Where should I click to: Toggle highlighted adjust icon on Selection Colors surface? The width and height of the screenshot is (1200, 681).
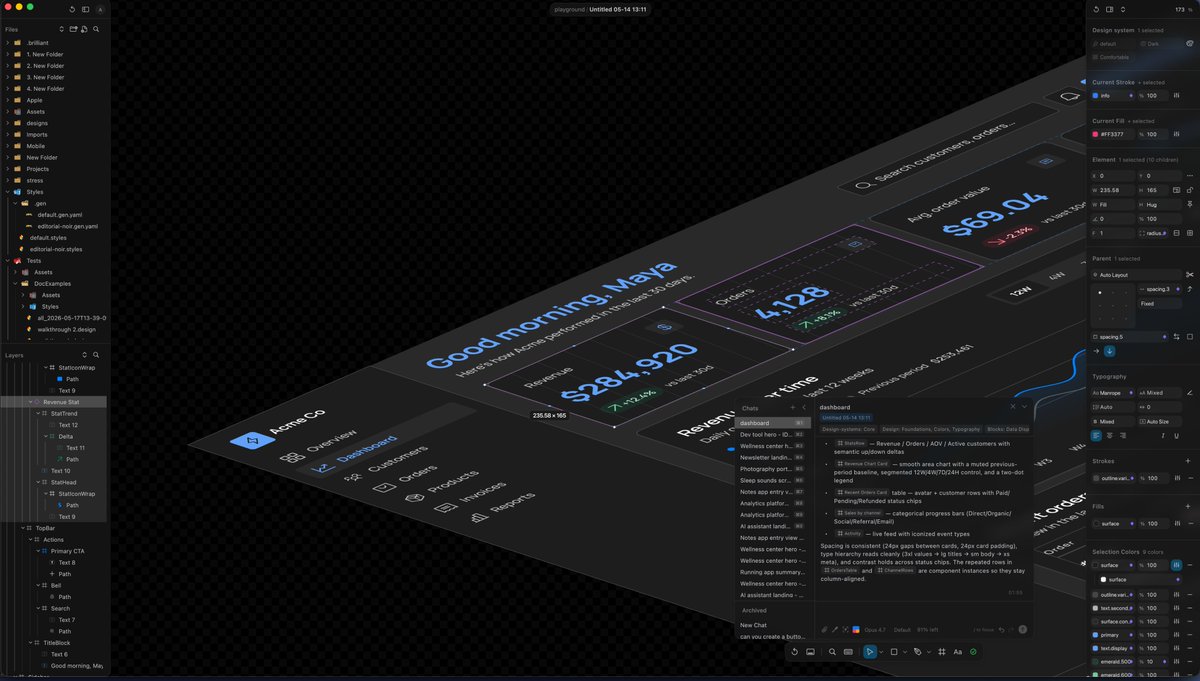[x=1176, y=565]
